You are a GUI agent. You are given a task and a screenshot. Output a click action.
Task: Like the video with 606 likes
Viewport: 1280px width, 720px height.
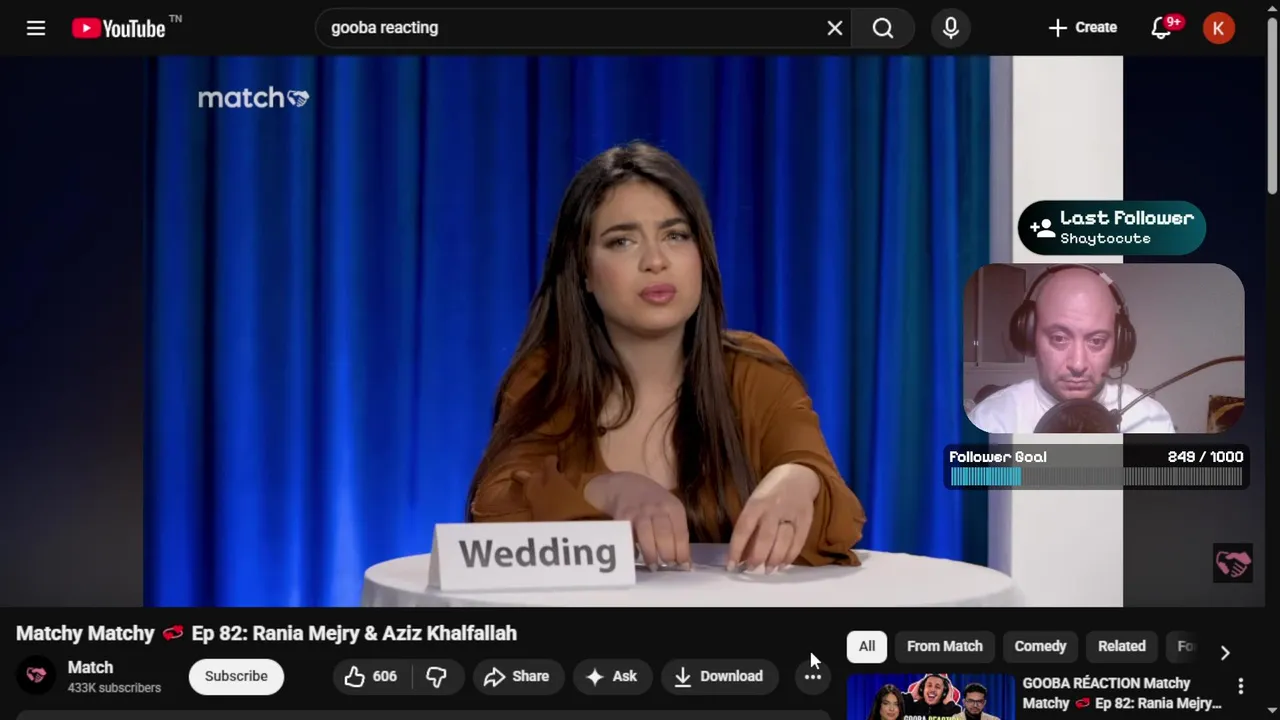[372, 677]
